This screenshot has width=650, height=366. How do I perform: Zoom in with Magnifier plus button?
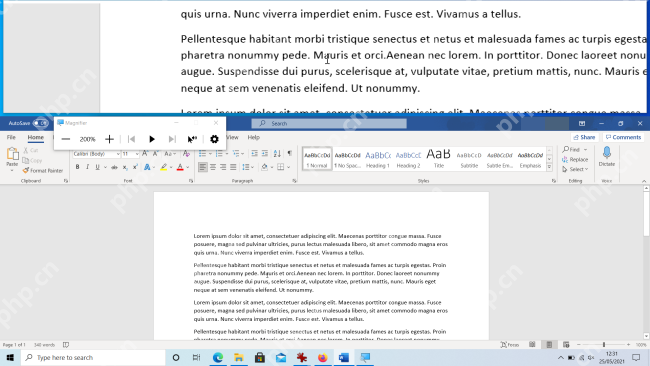(109, 139)
